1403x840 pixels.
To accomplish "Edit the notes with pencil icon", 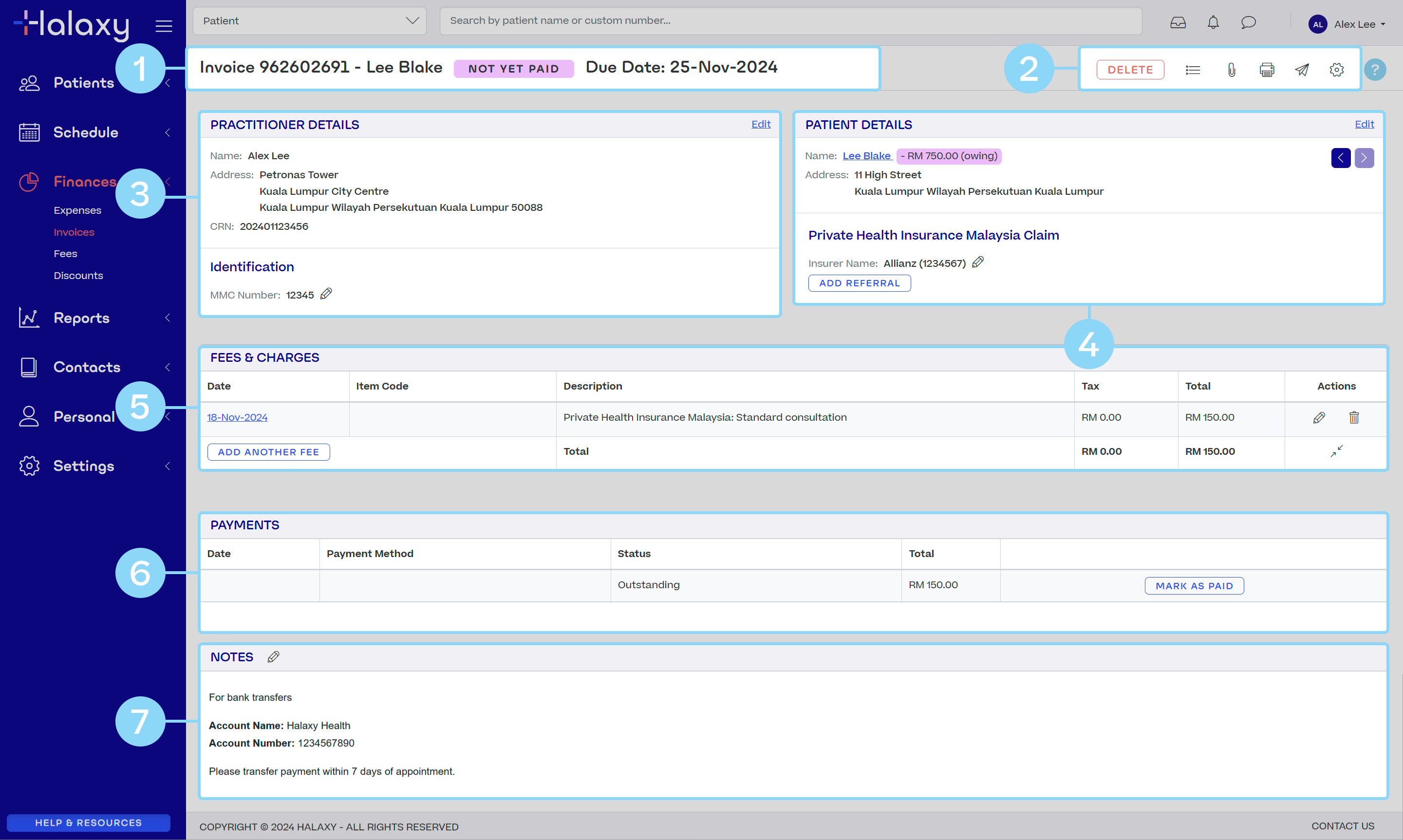I will (273, 656).
